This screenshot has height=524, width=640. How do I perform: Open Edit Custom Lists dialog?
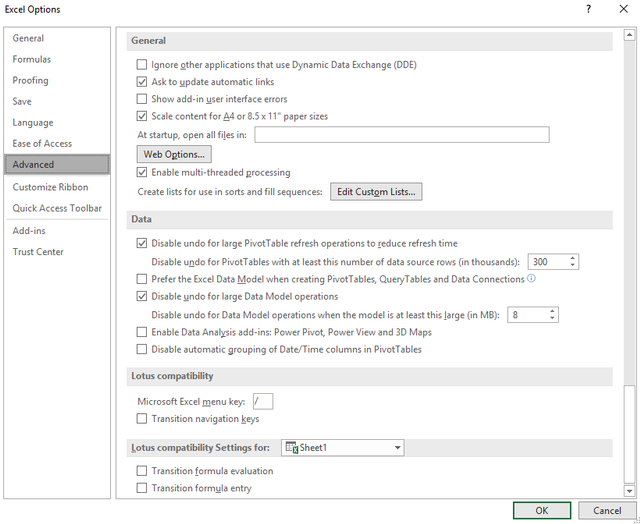pos(375,191)
